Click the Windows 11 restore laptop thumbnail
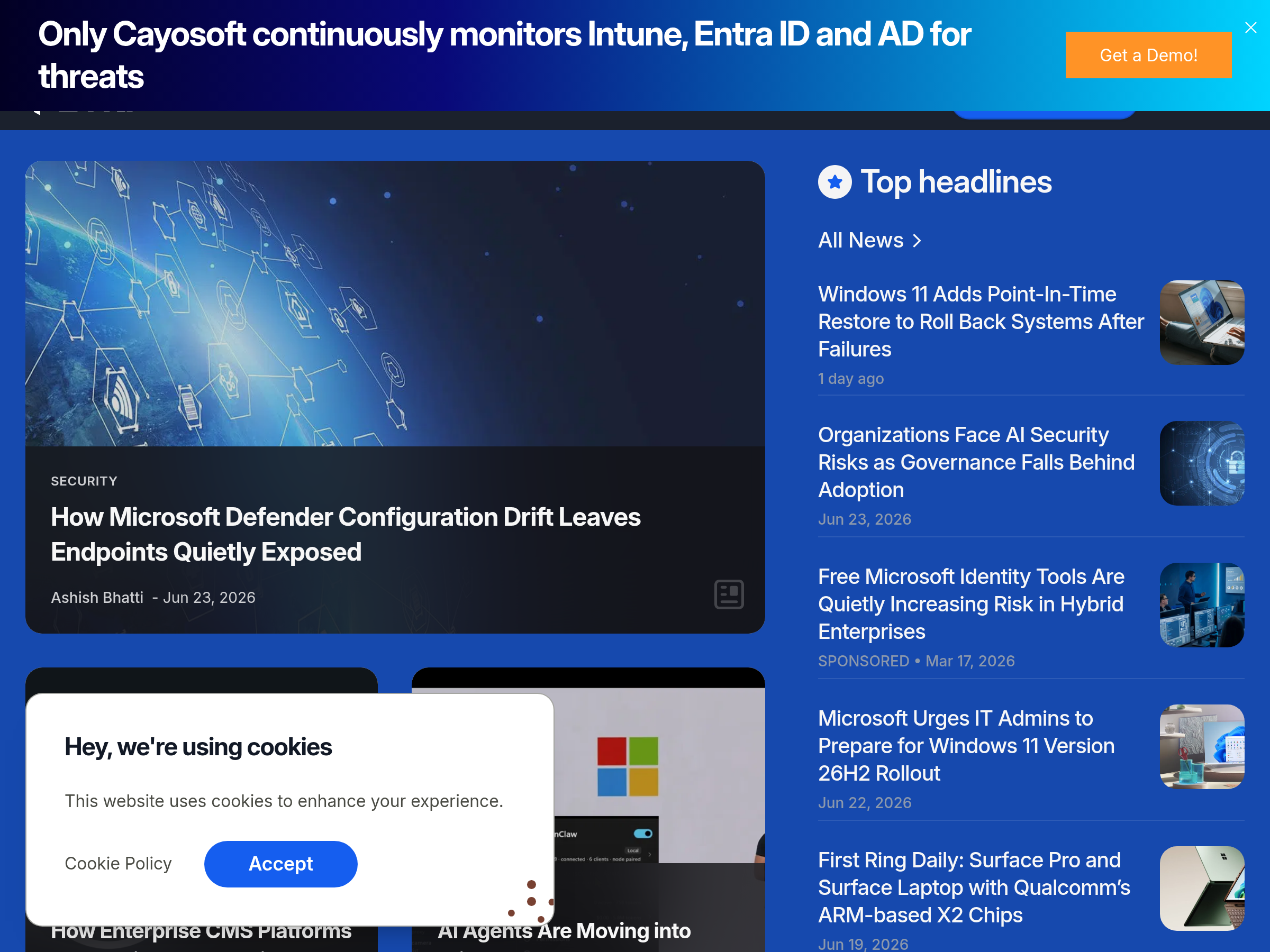The image size is (1270, 952). [1202, 323]
